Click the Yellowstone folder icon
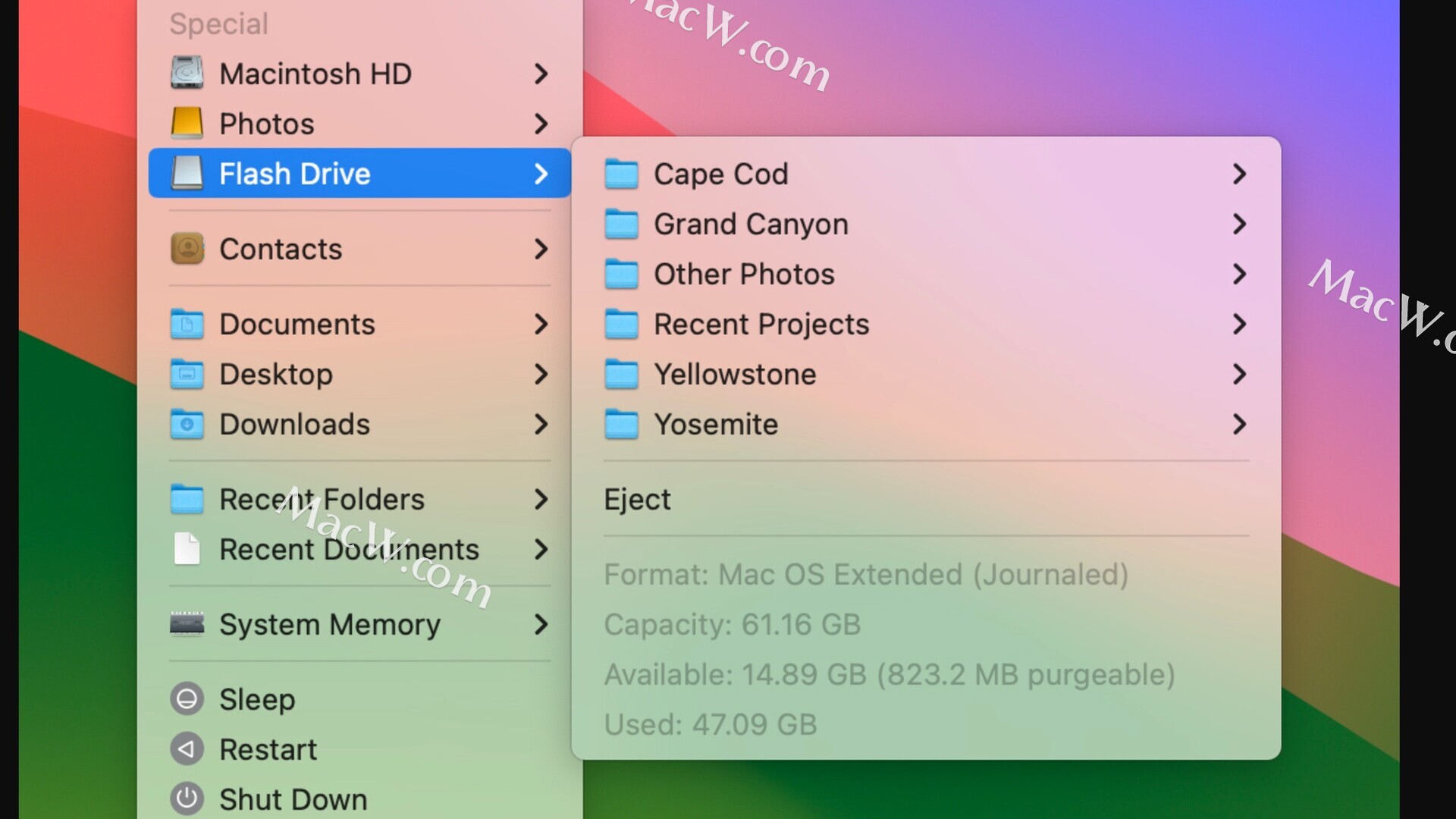 coord(621,374)
